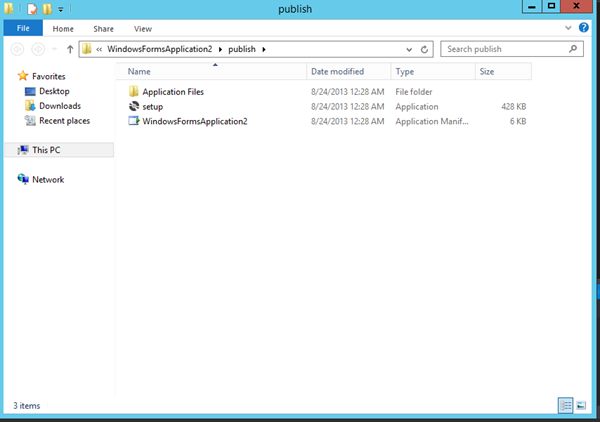The height and width of the screenshot is (422, 600).
Task: Open the Quick Access Toolbar customize dropdown
Action: (60, 9)
